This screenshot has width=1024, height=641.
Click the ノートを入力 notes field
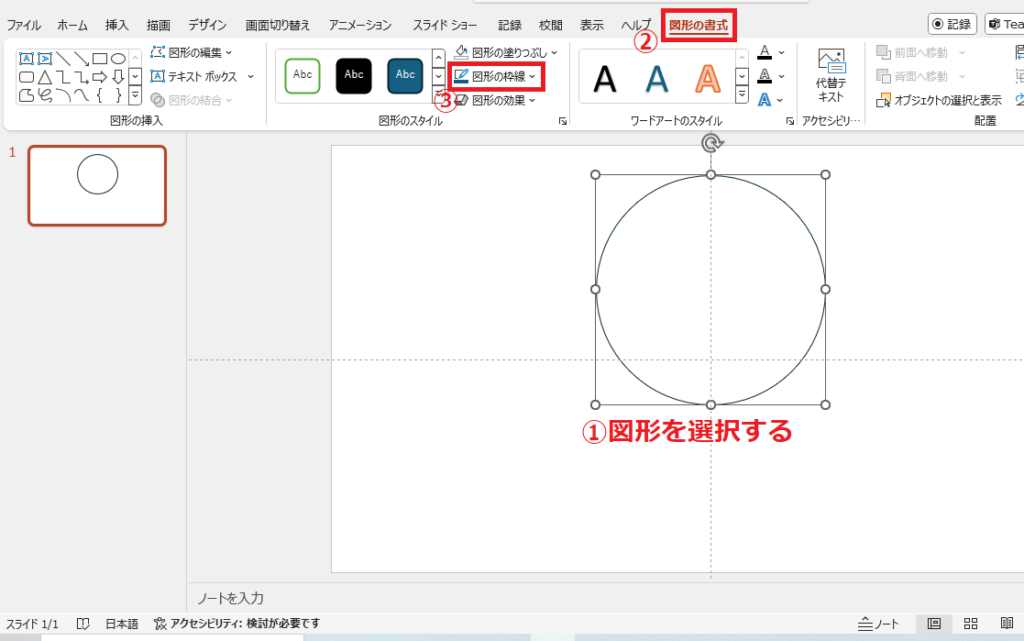pyautogui.click(x=231, y=598)
